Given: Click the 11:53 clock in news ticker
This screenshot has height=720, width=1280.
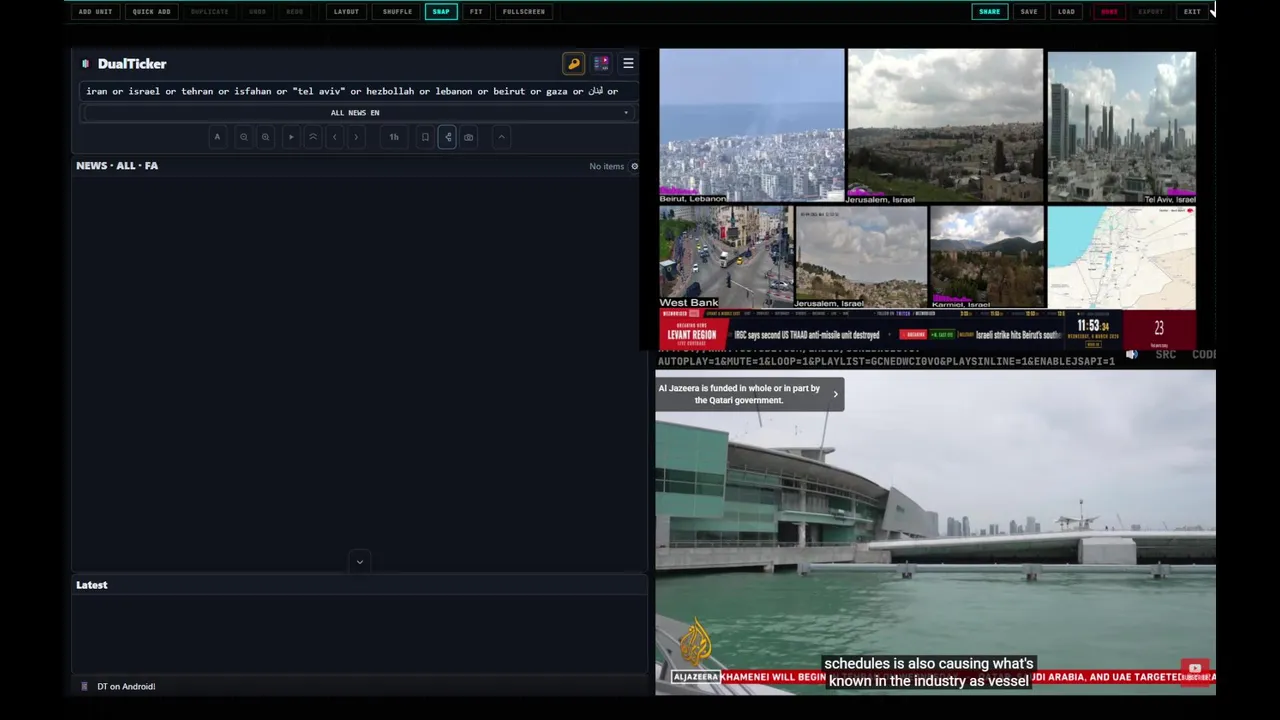Looking at the screenshot, I should point(1093,326).
